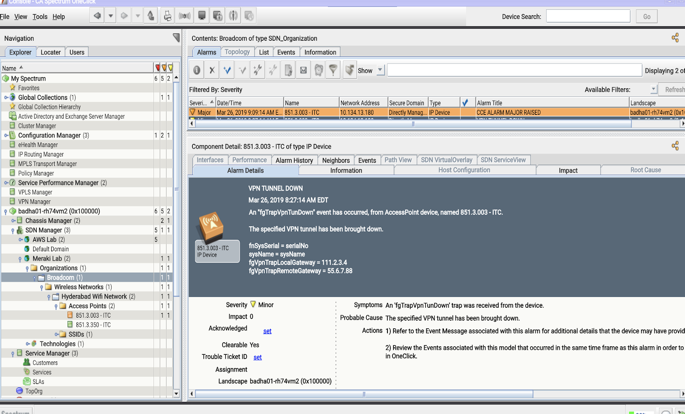This screenshot has width=685, height=414.
Task: Click the Refresh button near Available Filters
Action: pyautogui.click(x=673, y=89)
